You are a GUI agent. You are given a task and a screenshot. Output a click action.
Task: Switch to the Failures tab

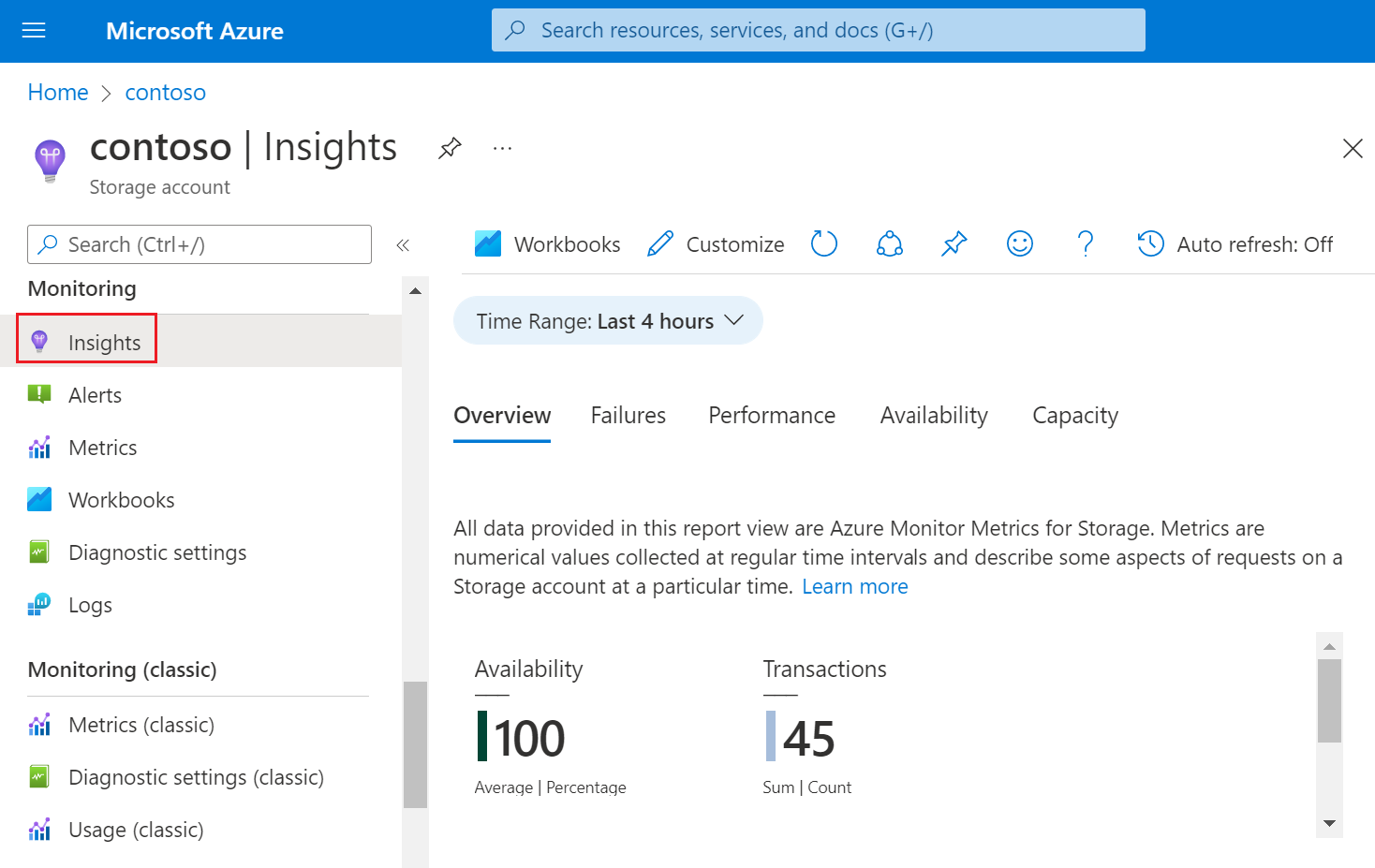(x=628, y=415)
